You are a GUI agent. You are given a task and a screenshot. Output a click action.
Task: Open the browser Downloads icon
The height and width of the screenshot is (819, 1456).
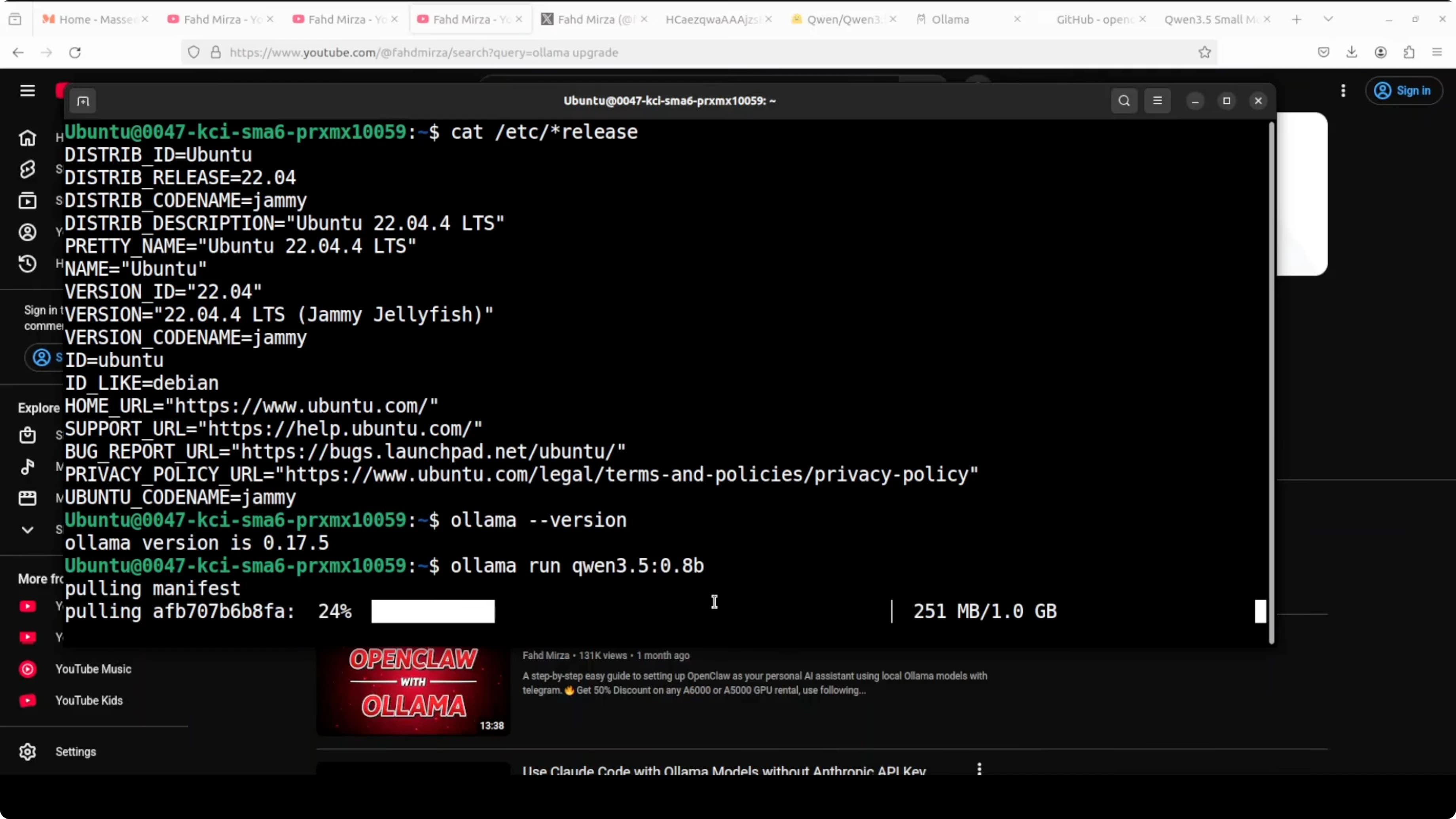1352,52
